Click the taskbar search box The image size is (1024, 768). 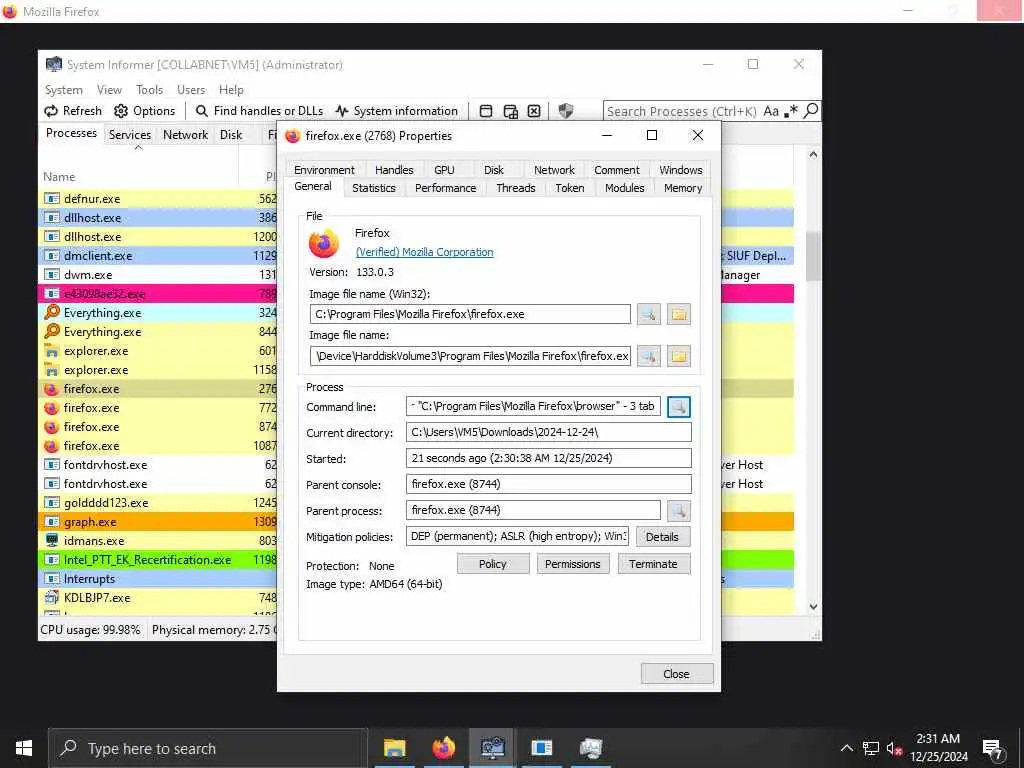click(208, 748)
